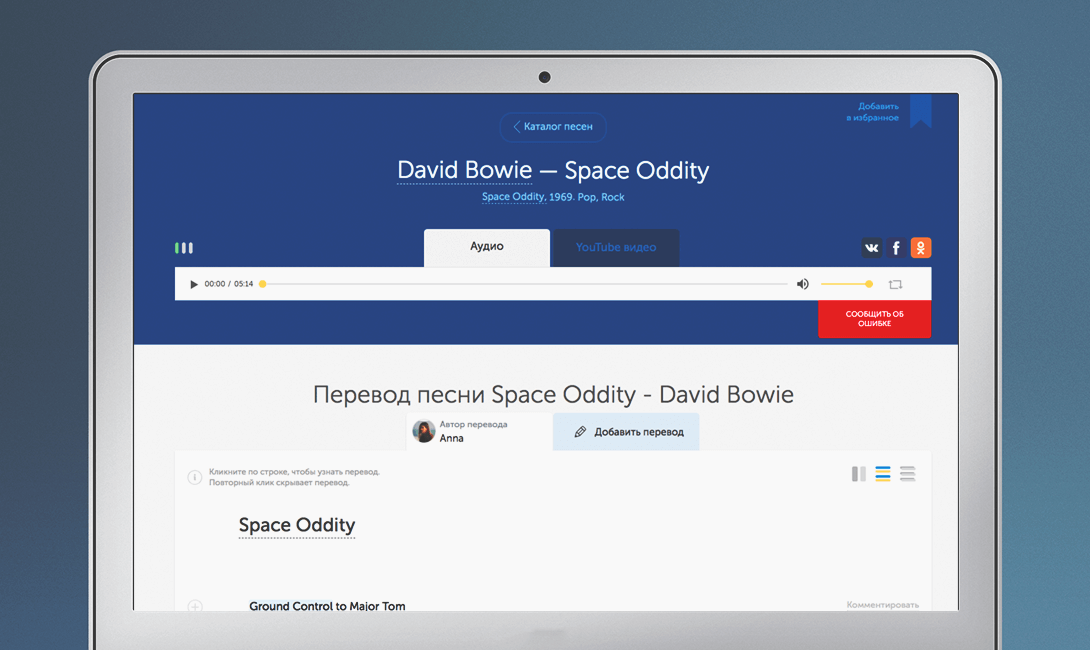The height and width of the screenshot is (650, 1090).
Task: Click Добавить перевод button
Action: [x=626, y=432]
